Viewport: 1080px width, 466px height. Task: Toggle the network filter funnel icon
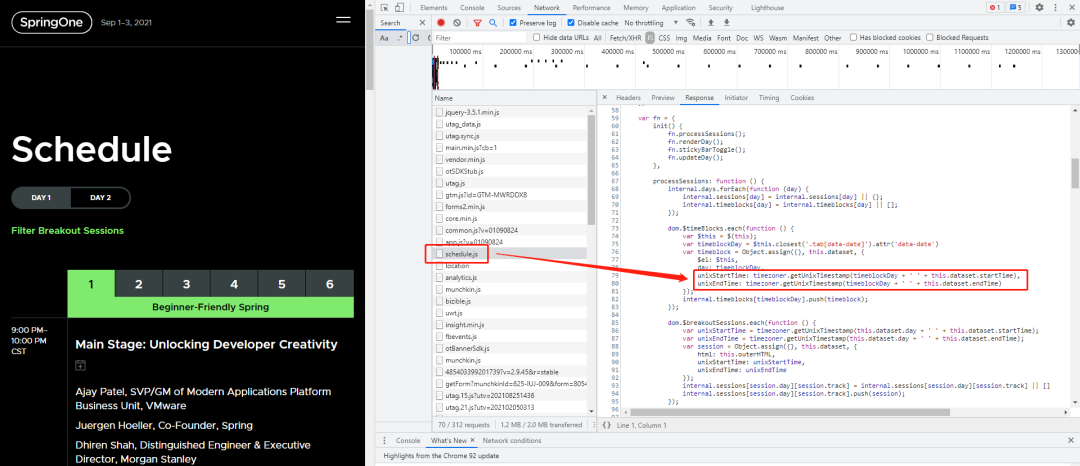pos(477,23)
